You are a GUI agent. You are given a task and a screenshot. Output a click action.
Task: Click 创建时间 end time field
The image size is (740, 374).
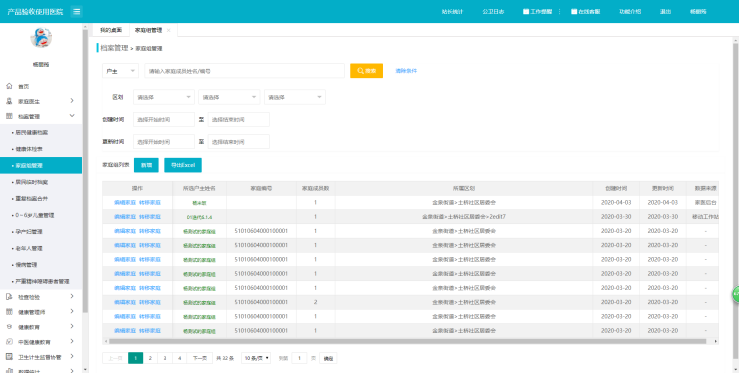239,120
